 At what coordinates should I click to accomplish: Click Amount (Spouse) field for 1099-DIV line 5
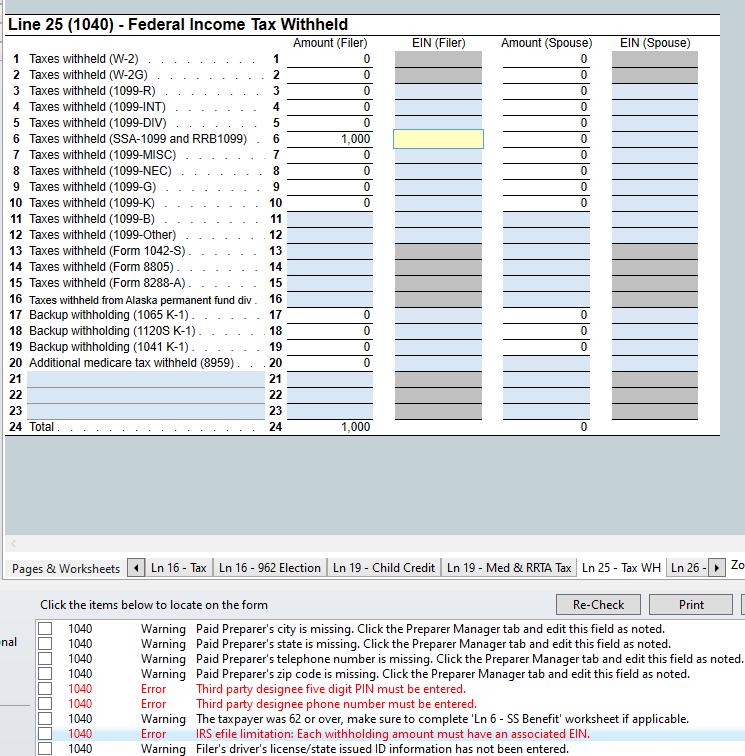[x=546, y=123]
